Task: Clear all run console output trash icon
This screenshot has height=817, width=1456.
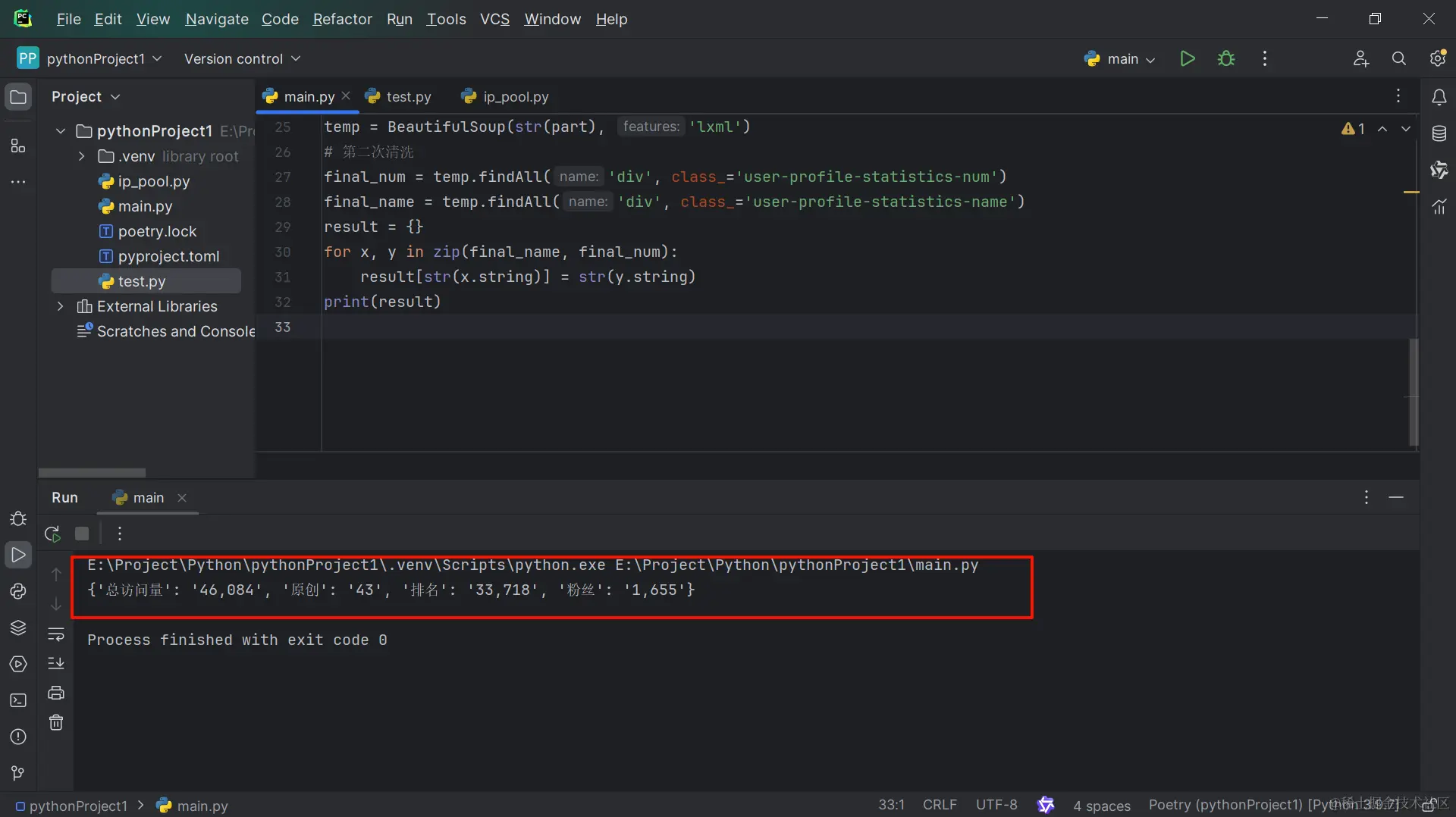Action: (x=56, y=723)
